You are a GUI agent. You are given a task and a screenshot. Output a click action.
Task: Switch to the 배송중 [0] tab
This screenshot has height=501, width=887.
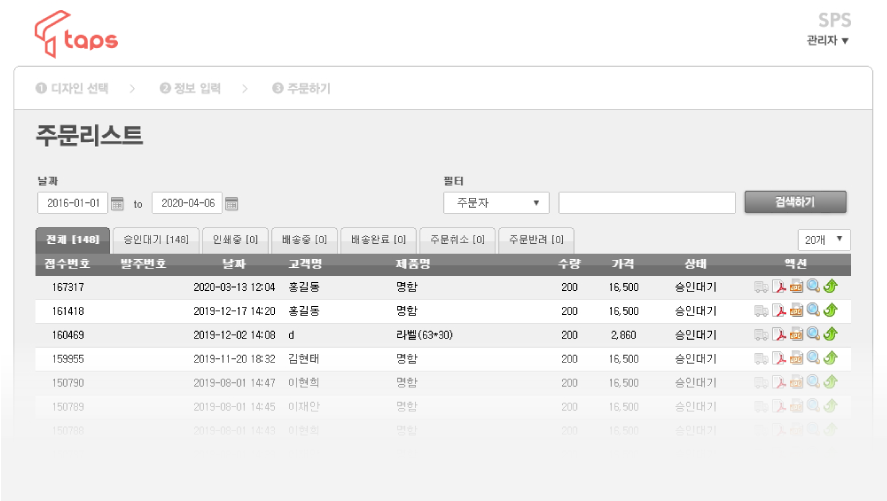pyautogui.click(x=304, y=240)
